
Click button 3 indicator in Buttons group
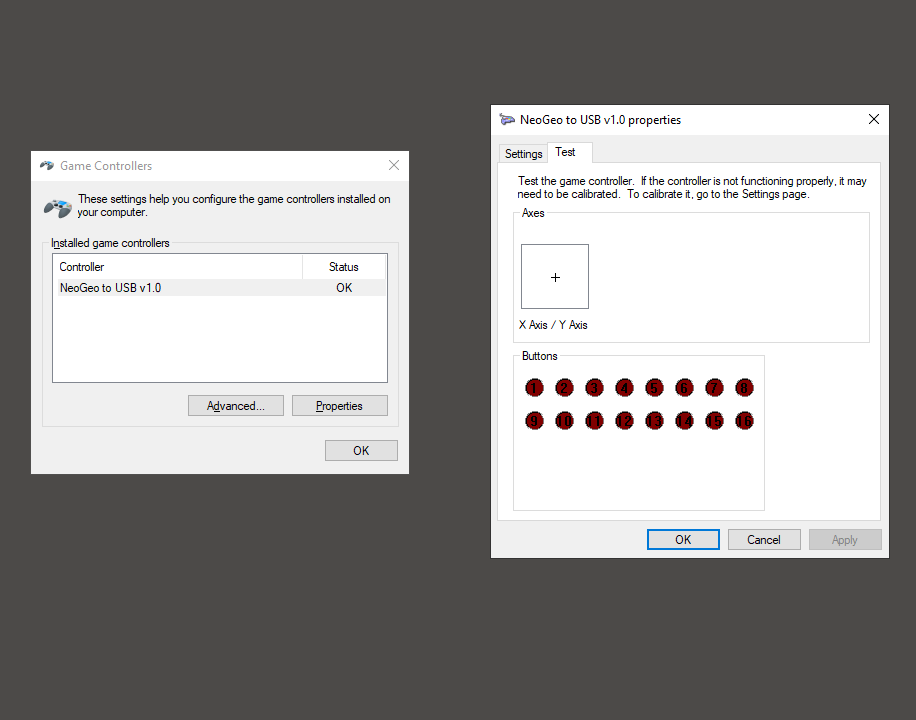[x=594, y=387]
